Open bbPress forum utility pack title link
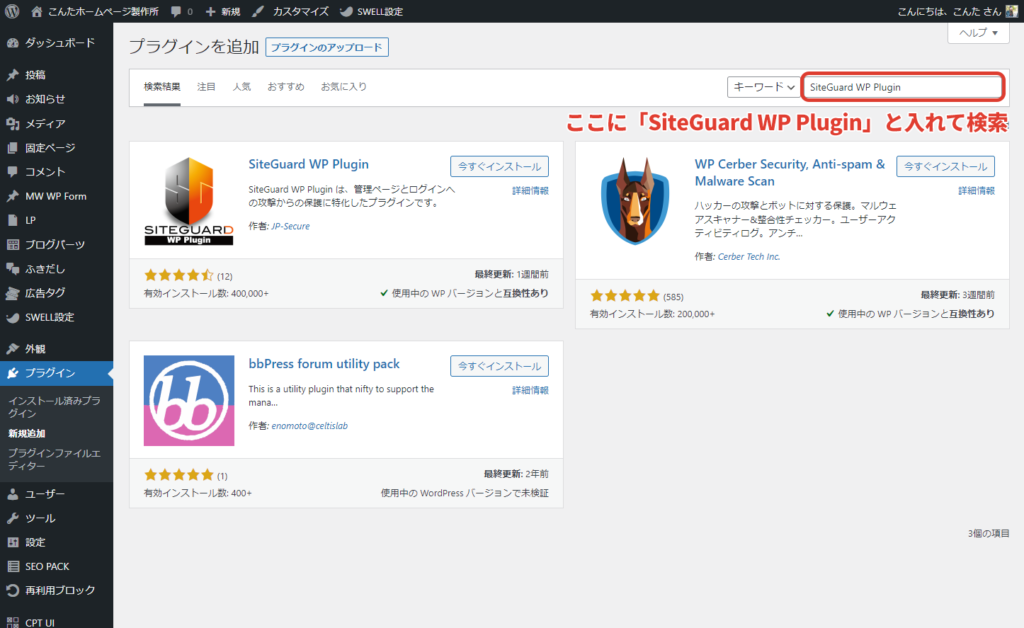The height and width of the screenshot is (628, 1024). pyautogui.click(x=324, y=364)
